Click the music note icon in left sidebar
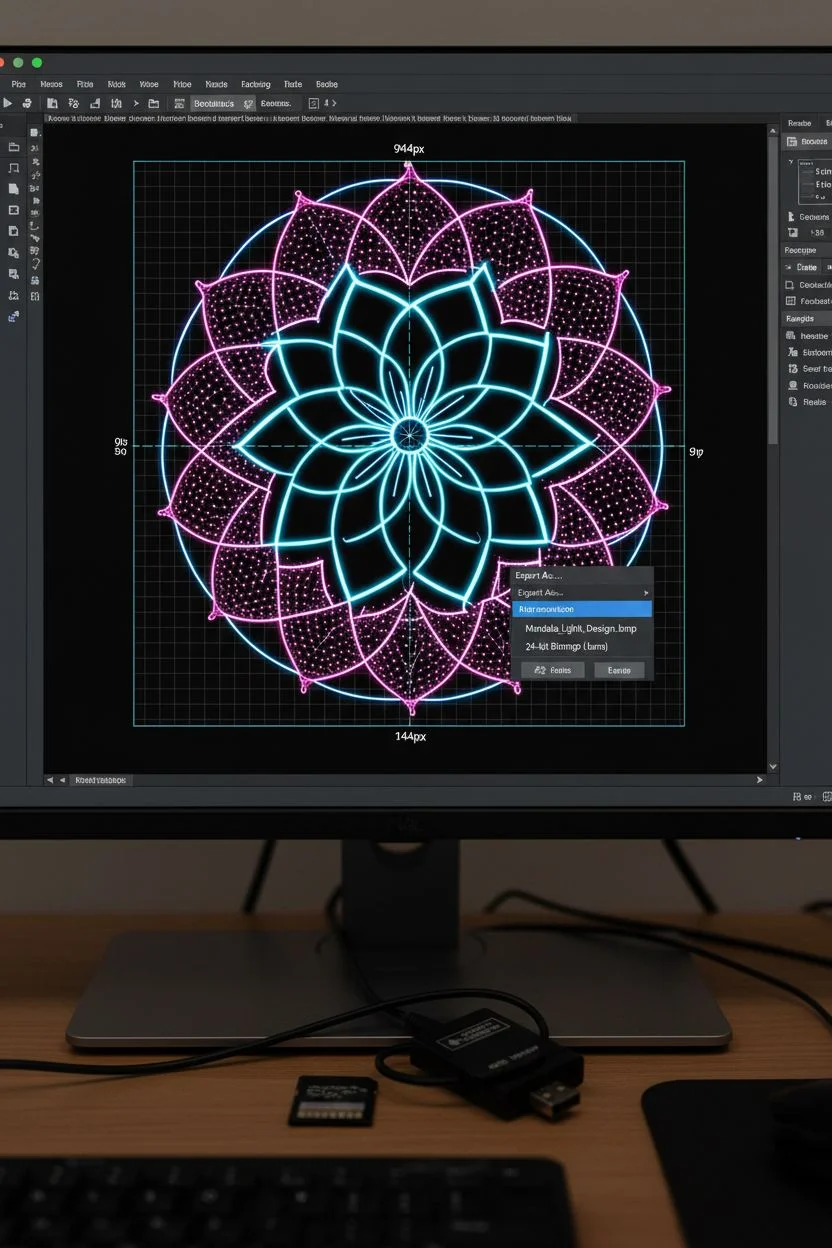The height and width of the screenshot is (1248, 832). coord(14,168)
